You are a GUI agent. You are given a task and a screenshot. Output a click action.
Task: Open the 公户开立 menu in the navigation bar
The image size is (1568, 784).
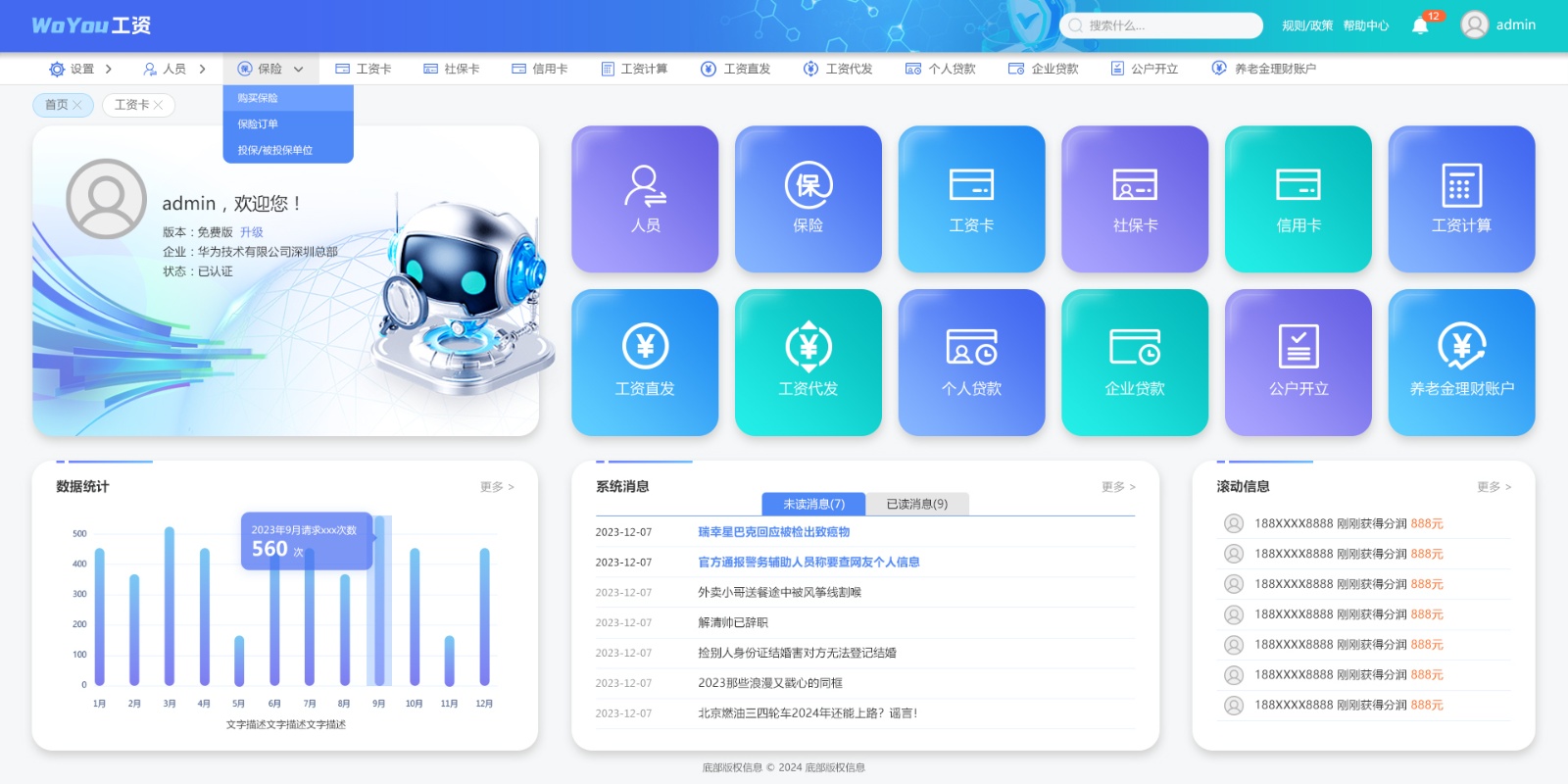(x=1144, y=69)
